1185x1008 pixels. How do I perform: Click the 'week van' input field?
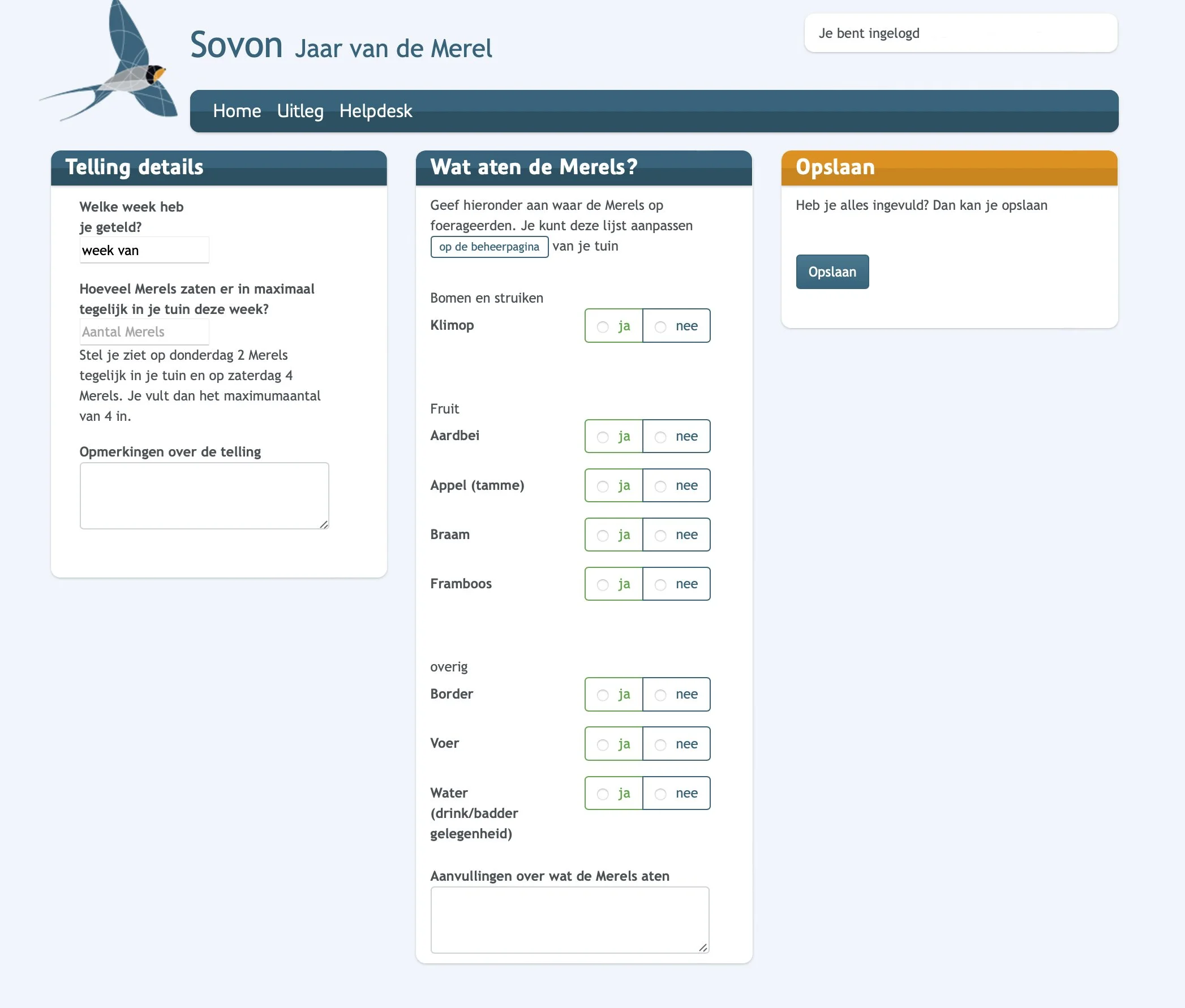(144, 250)
